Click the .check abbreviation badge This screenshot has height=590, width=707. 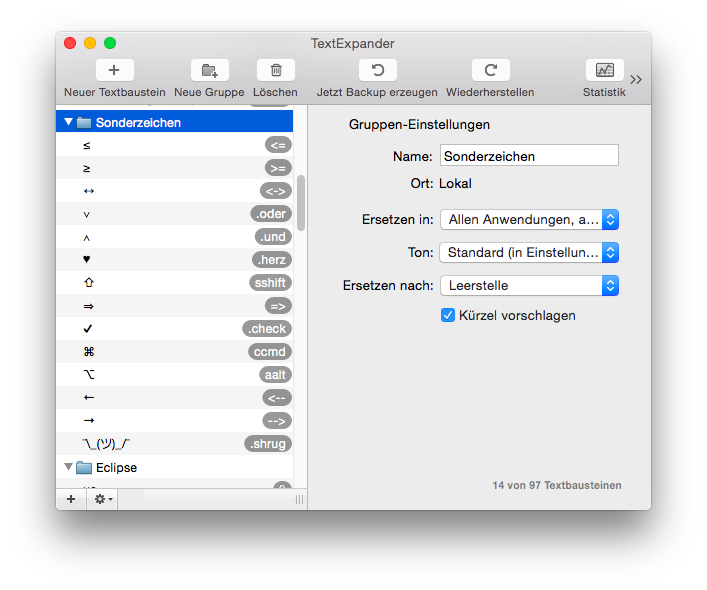(x=267, y=329)
